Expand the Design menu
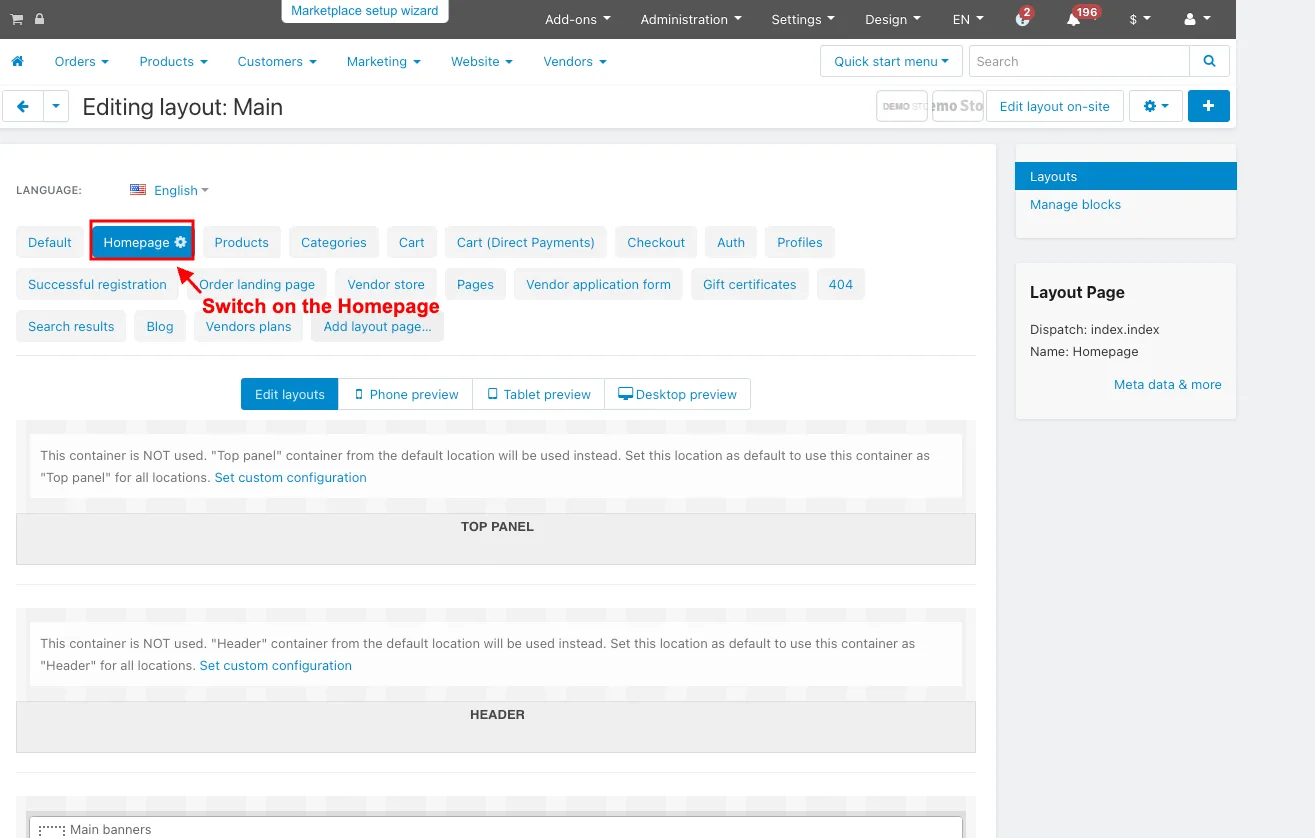This screenshot has width=1315, height=838. point(893,19)
